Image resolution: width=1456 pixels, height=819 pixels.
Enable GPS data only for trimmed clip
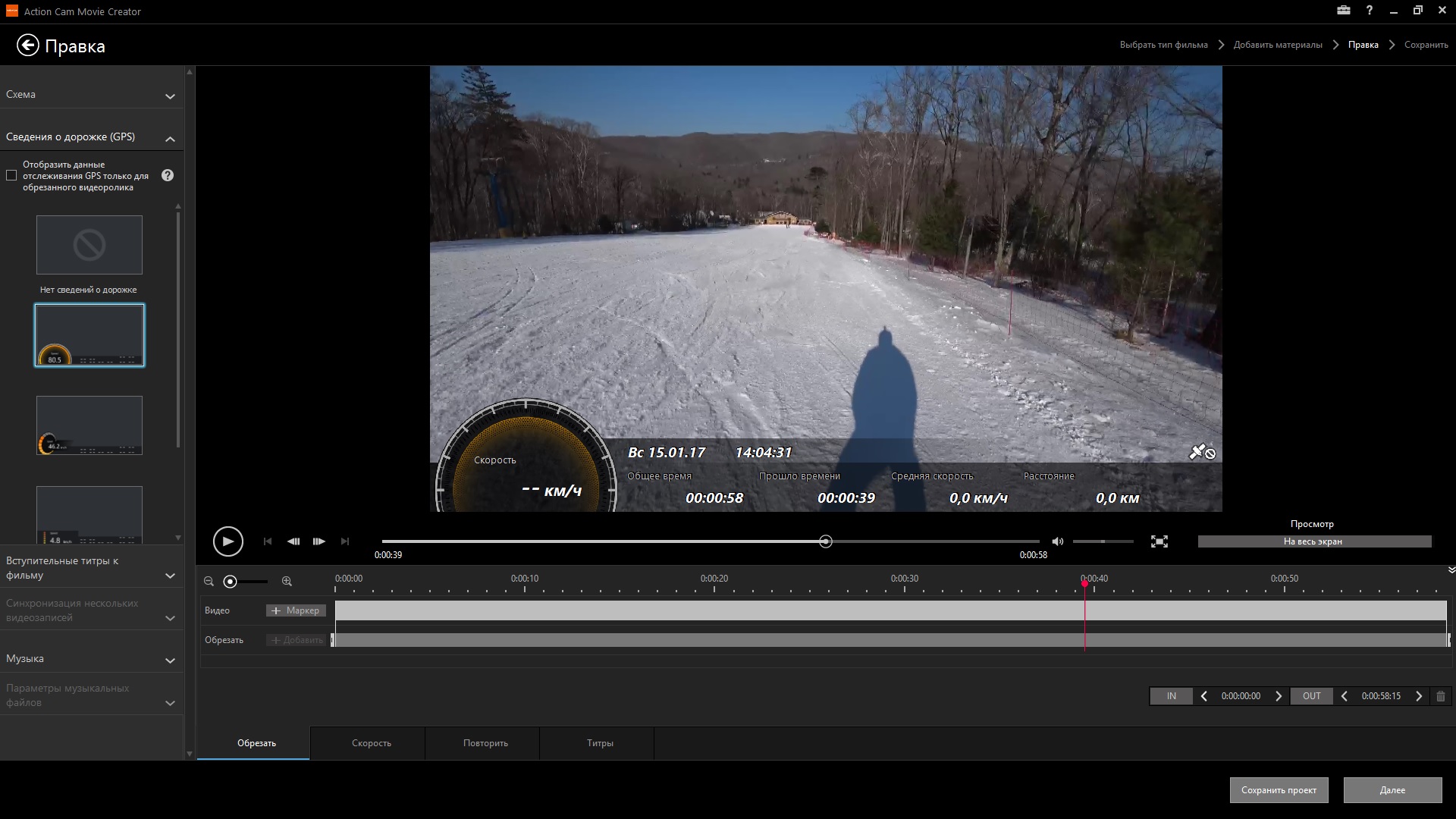tap(11, 176)
